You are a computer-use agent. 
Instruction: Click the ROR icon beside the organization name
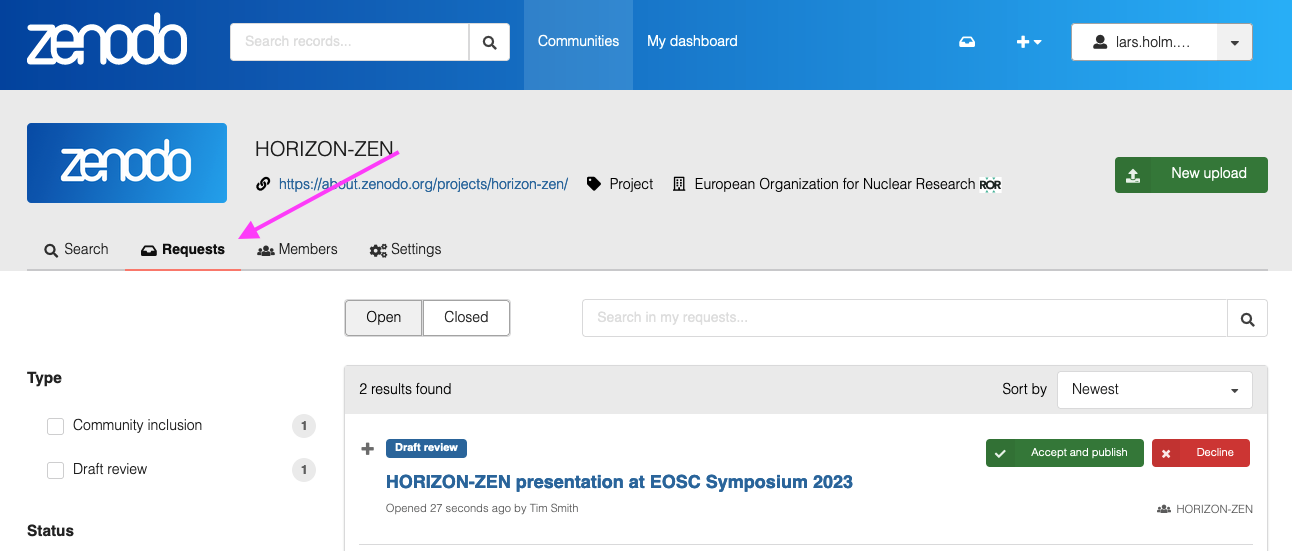(990, 184)
